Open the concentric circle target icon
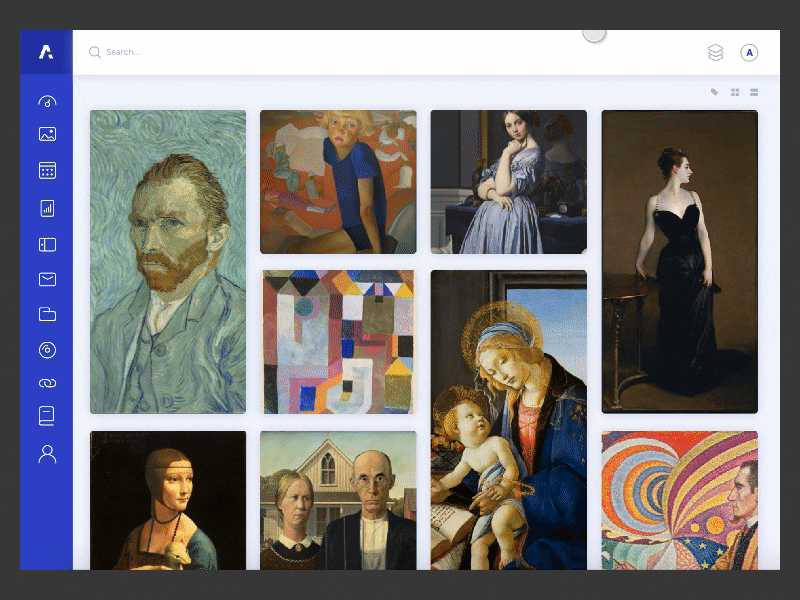This screenshot has width=800, height=600. [47, 350]
